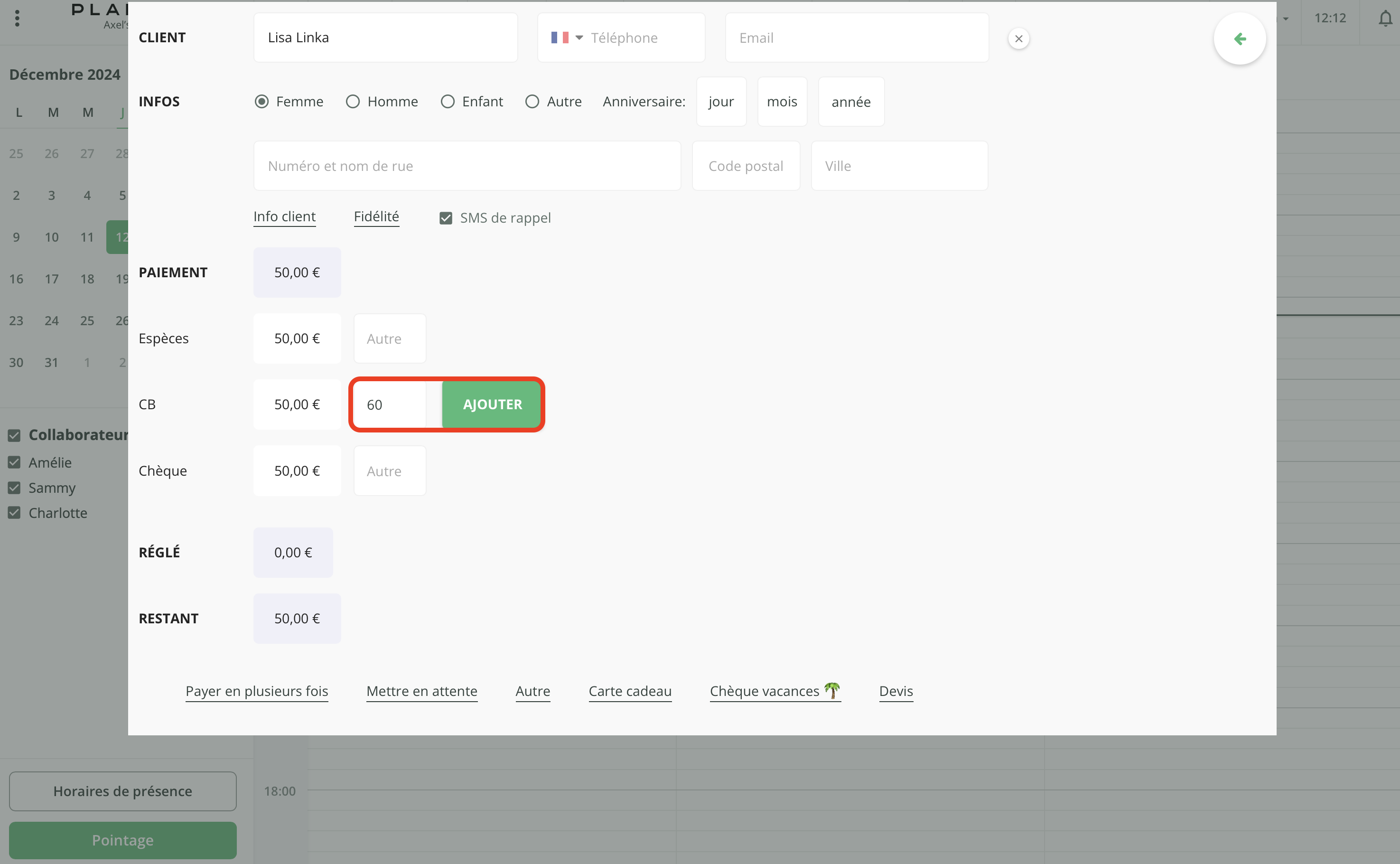Select the Homme radio button

(x=353, y=102)
